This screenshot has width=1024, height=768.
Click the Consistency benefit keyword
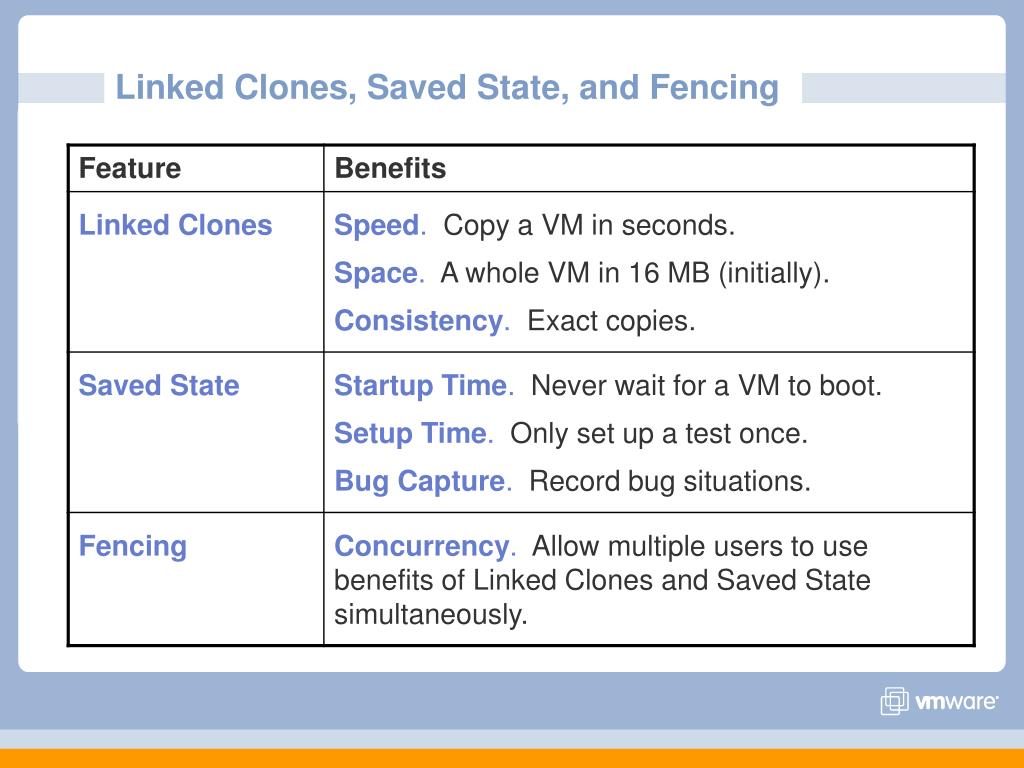419,321
